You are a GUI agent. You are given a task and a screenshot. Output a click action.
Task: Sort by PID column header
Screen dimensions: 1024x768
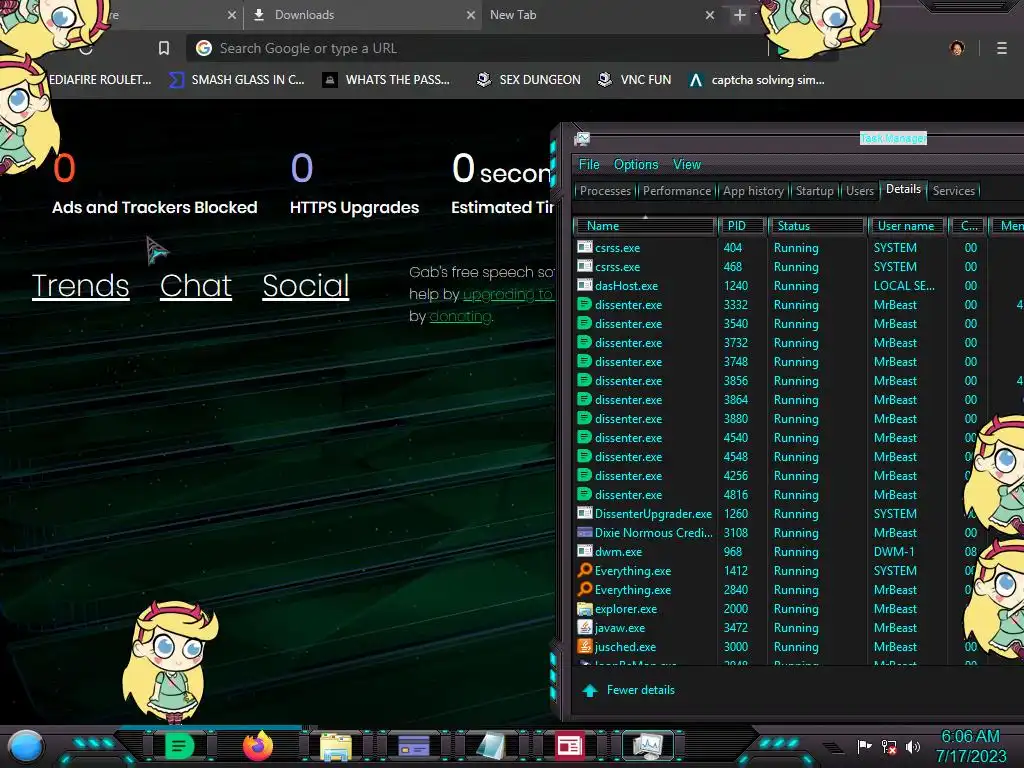[x=741, y=226]
